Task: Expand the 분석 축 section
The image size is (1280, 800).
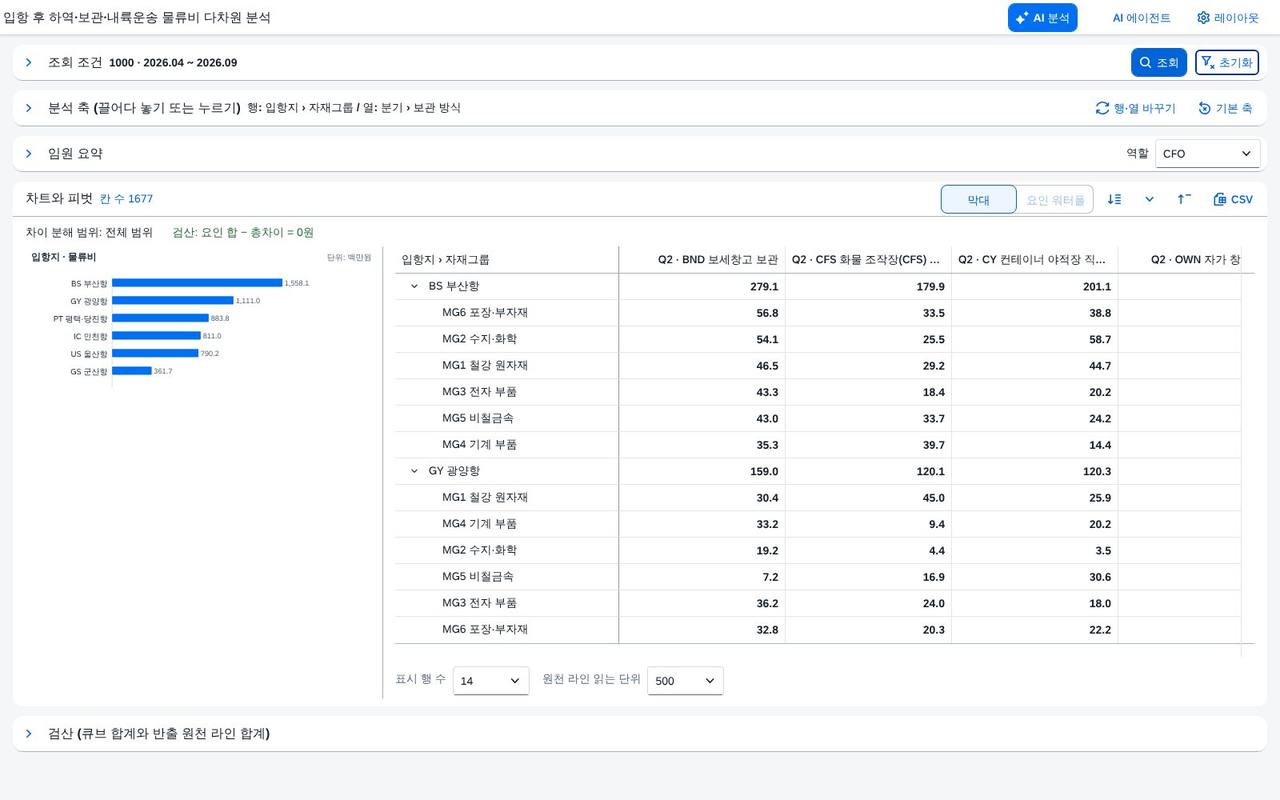Action: click(29, 108)
